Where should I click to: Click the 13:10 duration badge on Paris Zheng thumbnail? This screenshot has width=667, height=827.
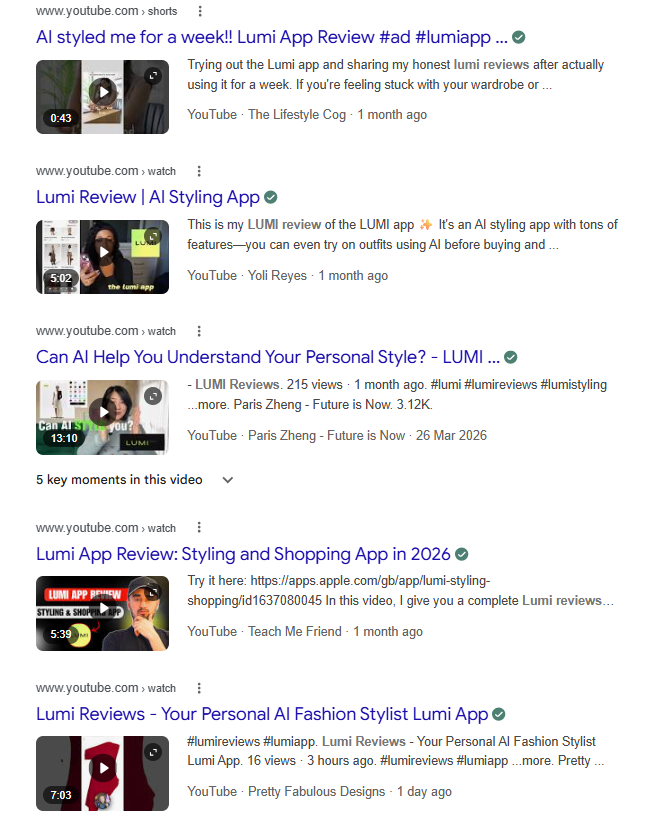(64, 438)
